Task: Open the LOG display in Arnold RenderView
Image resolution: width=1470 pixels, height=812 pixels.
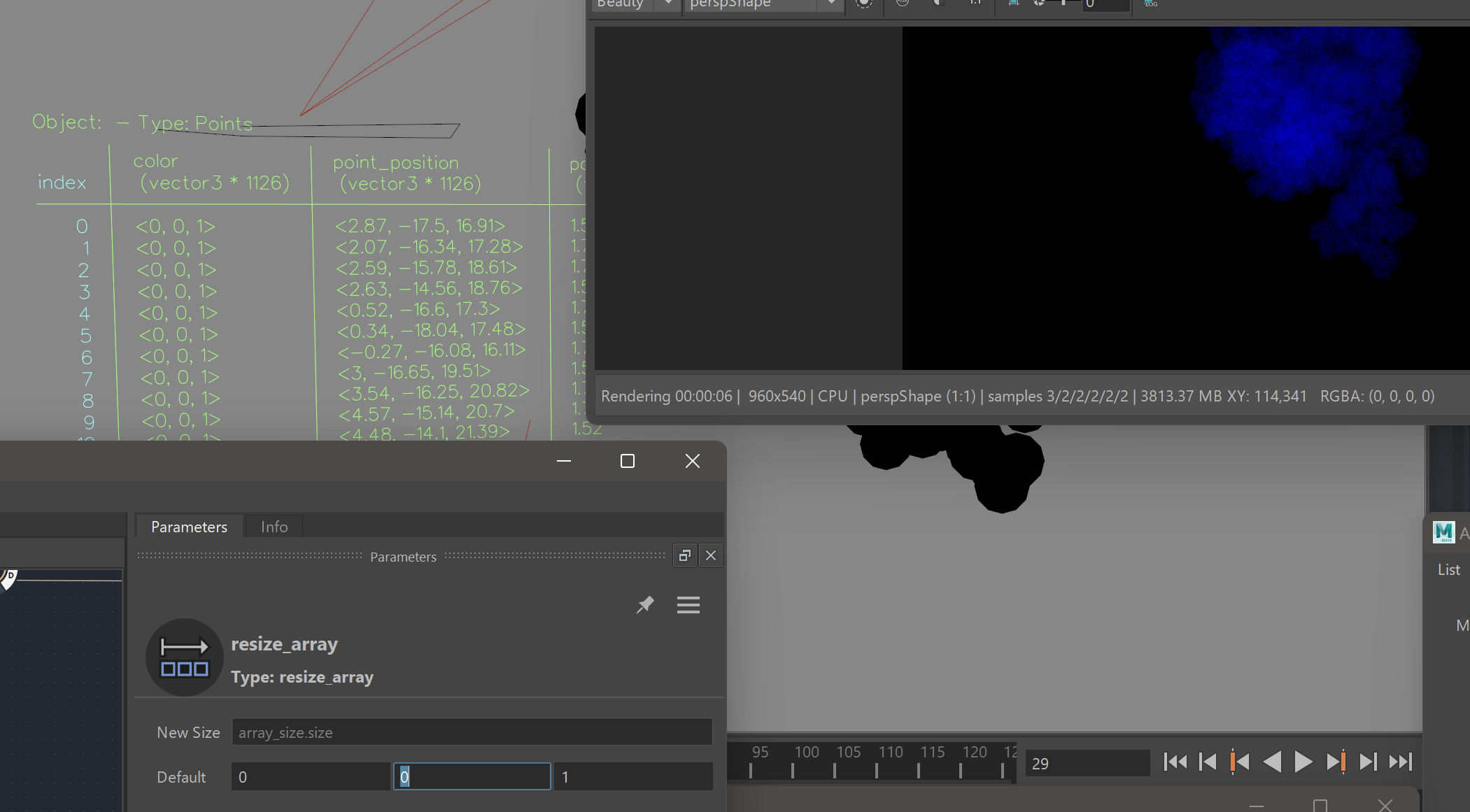Action: [1150, 3]
